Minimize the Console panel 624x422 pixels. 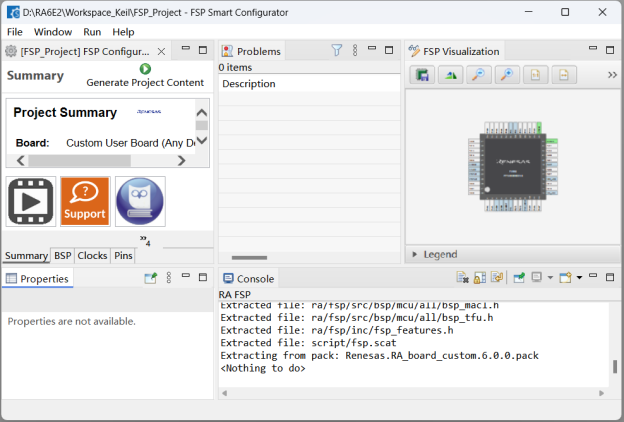[x=593, y=275]
